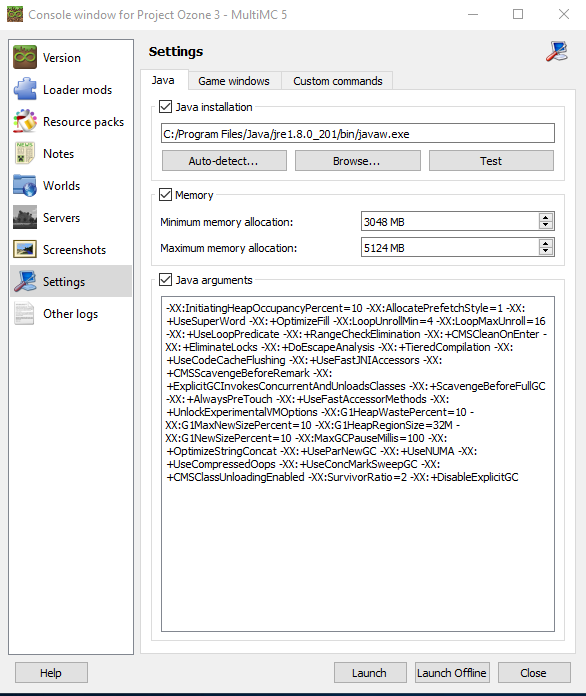This screenshot has height=696, width=586.
Task: Toggle the Memory checkbox
Action: coord(166,194)
